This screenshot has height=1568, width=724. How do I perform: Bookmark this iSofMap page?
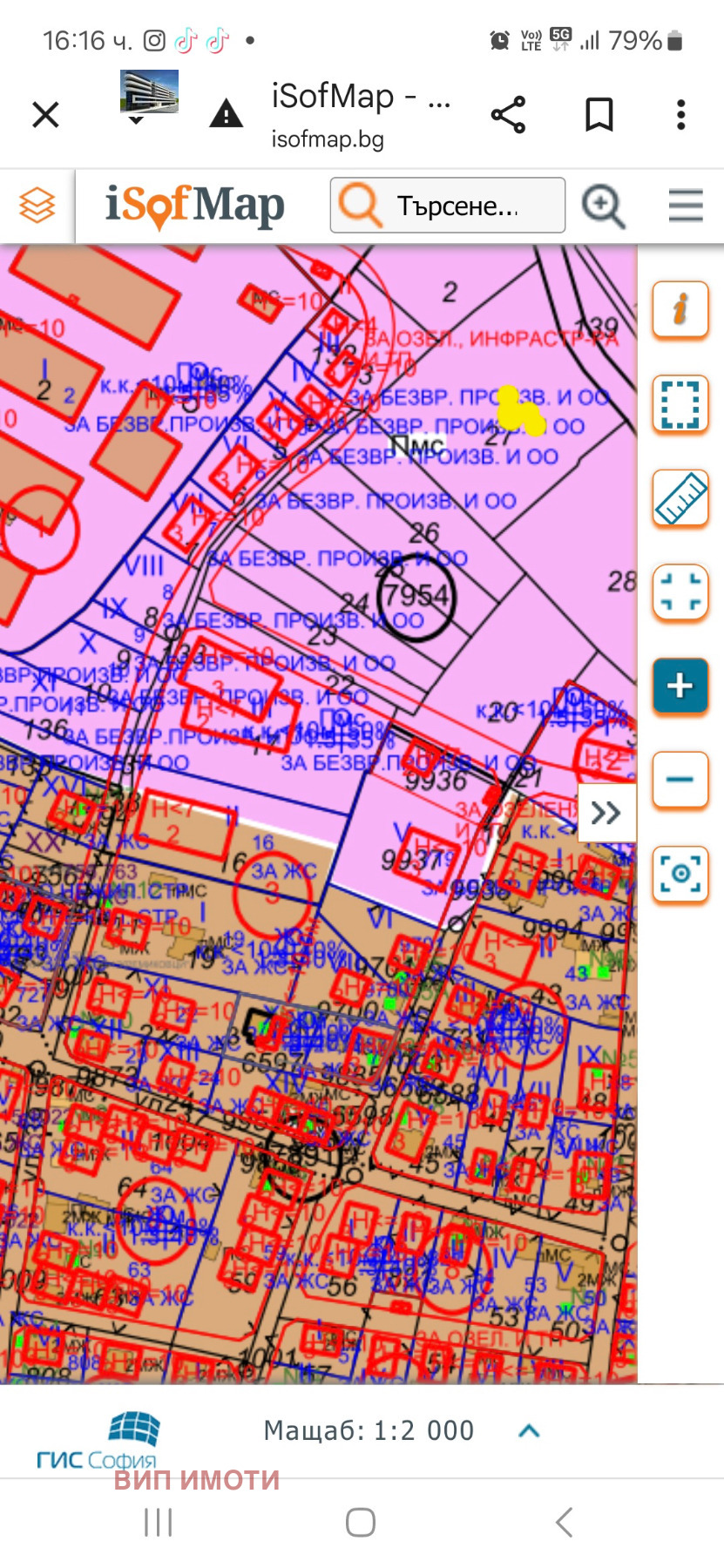(x=599, y=115)
